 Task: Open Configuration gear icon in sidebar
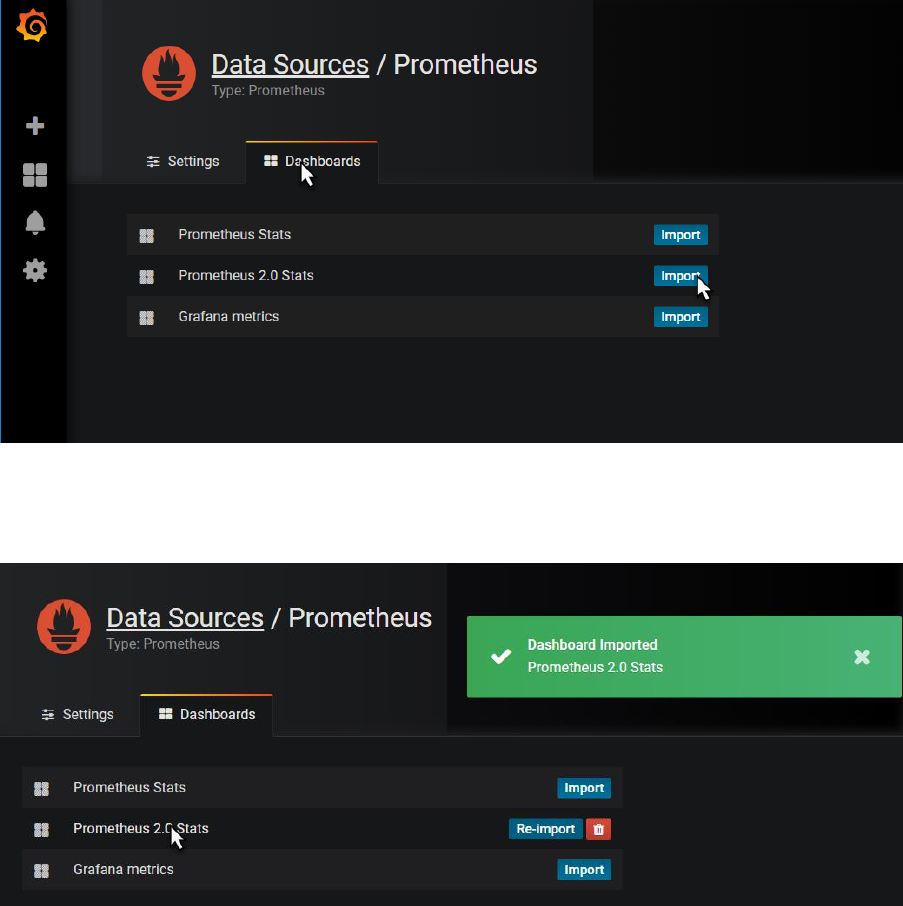point(35,270)
